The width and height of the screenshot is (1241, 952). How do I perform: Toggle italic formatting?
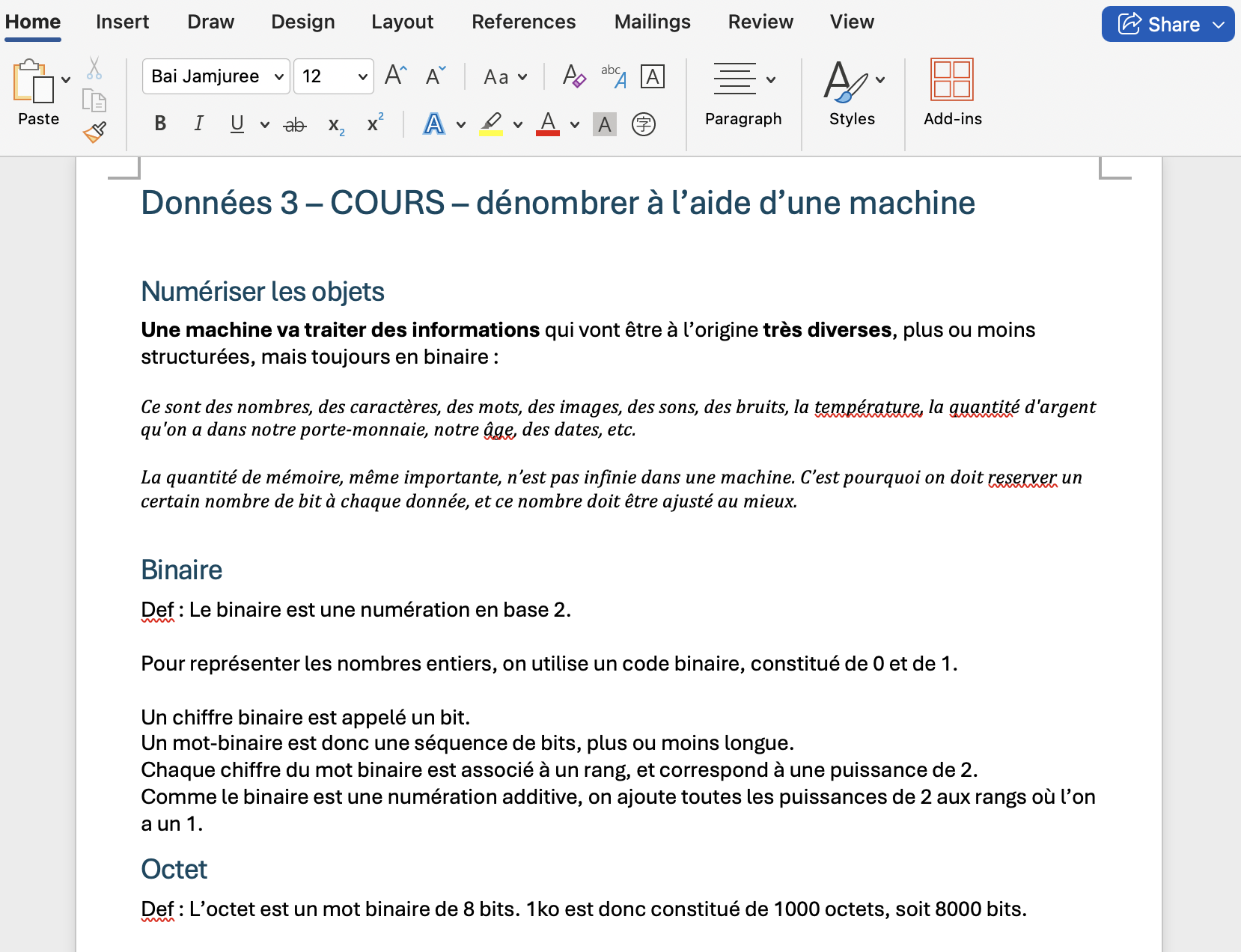point(198,123)
